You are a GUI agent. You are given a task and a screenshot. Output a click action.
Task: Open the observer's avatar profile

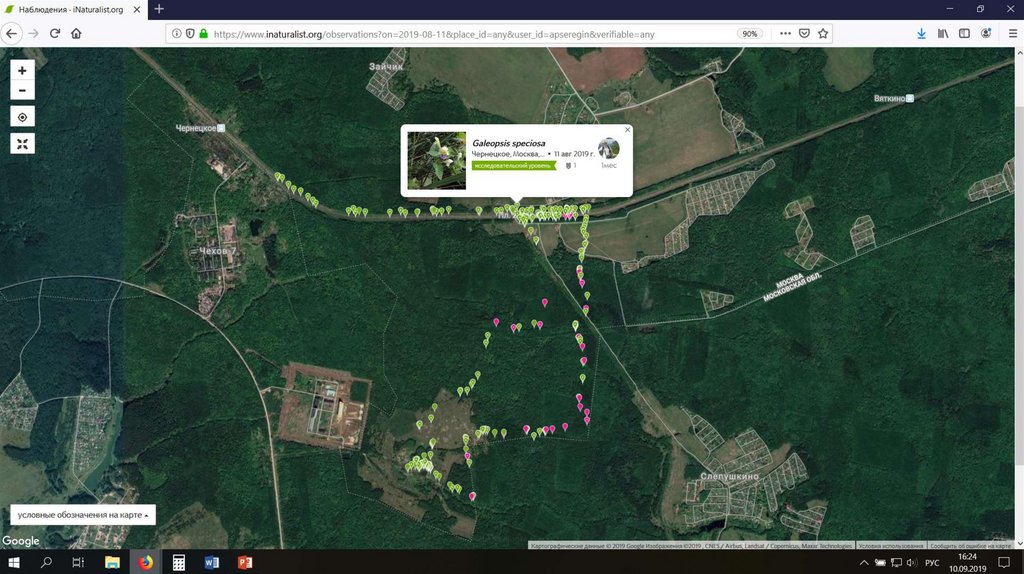tap(609, 148)
